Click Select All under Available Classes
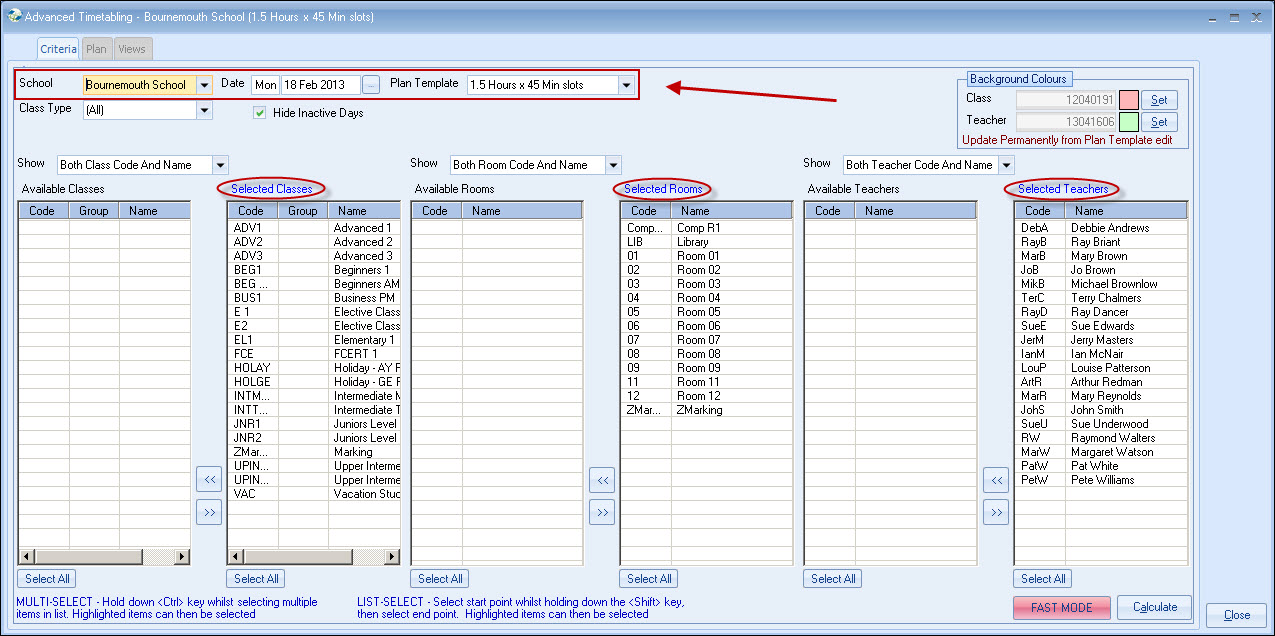The height and width of the screenshot is (636, 1275). pyautogui.click(x=47, y=578)
